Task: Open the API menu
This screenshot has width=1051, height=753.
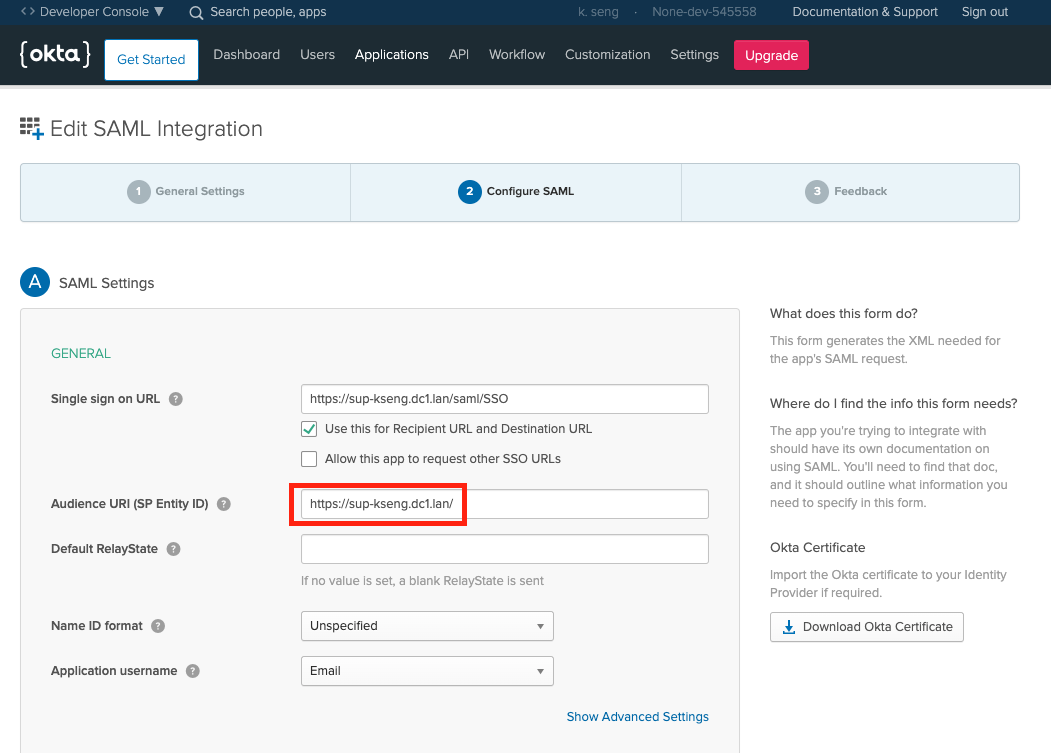Action: point(459,55)
